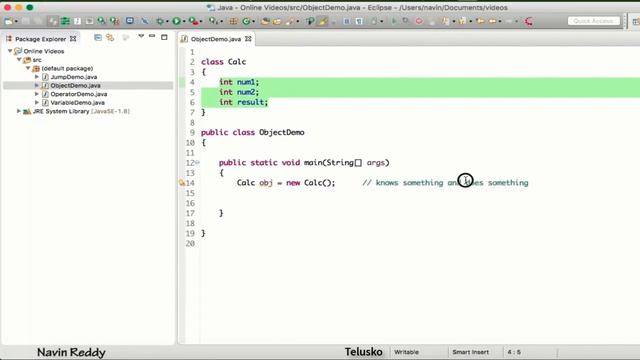
Task: Run the program with the green Run button
Action: 176,21
